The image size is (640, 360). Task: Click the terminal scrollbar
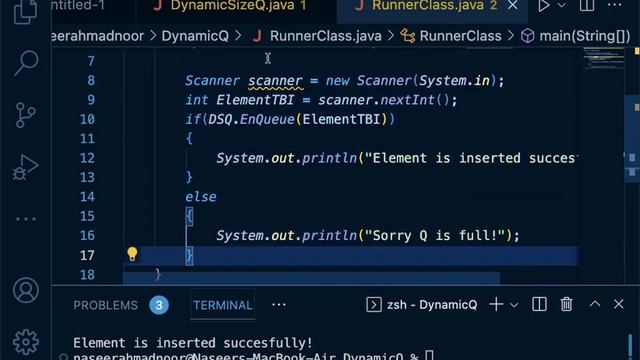pyautogui.click(x=631, y=347)
